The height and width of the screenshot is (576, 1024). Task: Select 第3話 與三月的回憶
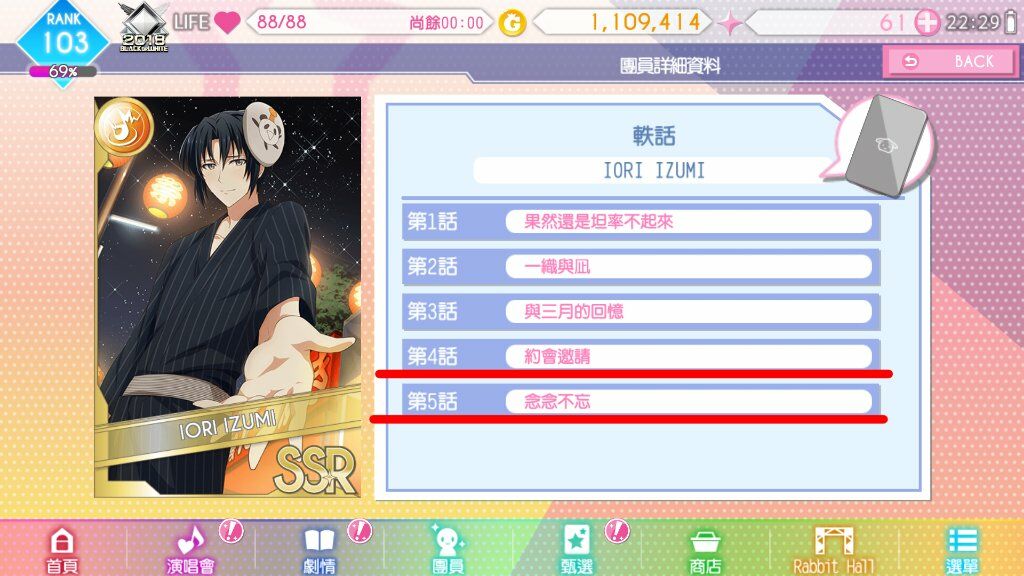click(641, 312)
